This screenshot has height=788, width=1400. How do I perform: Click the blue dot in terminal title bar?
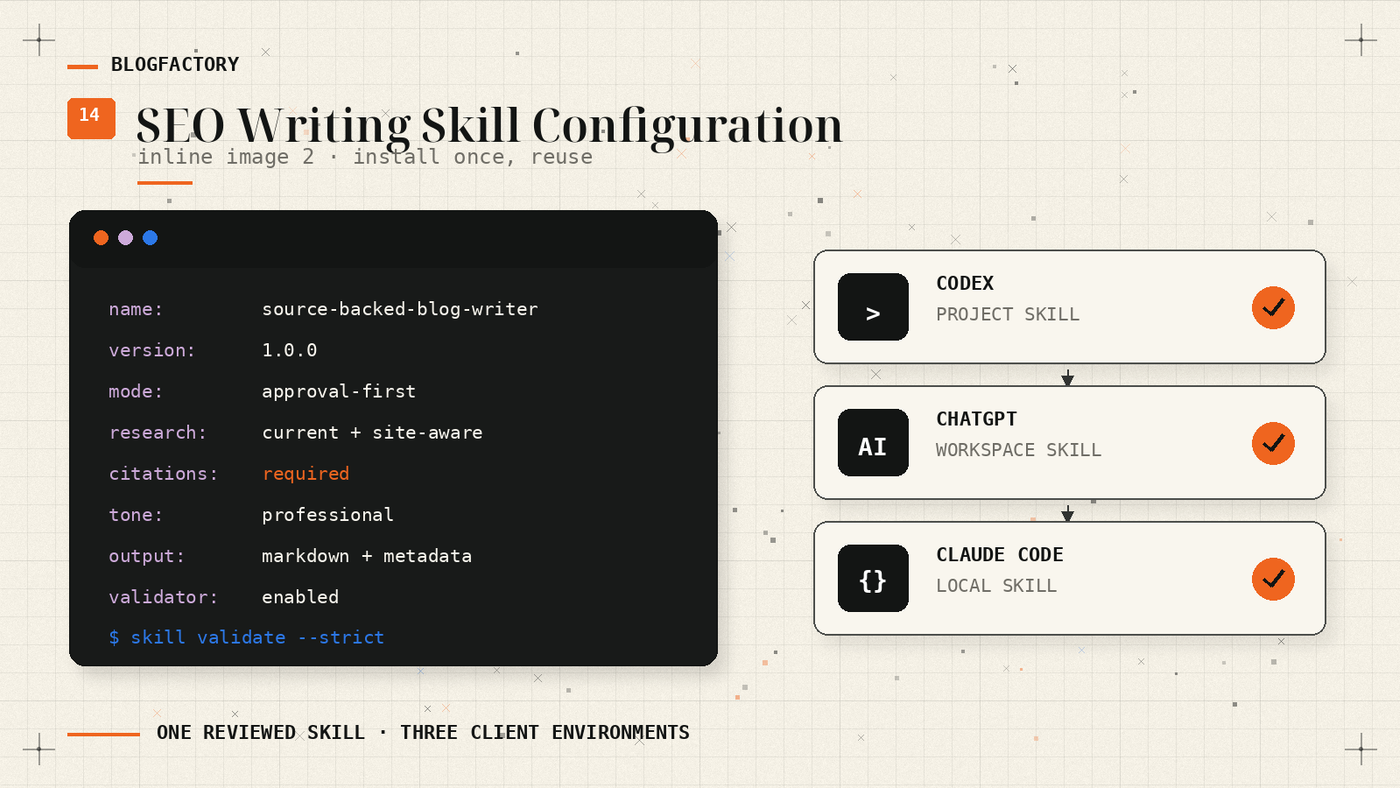click(150, 237)
